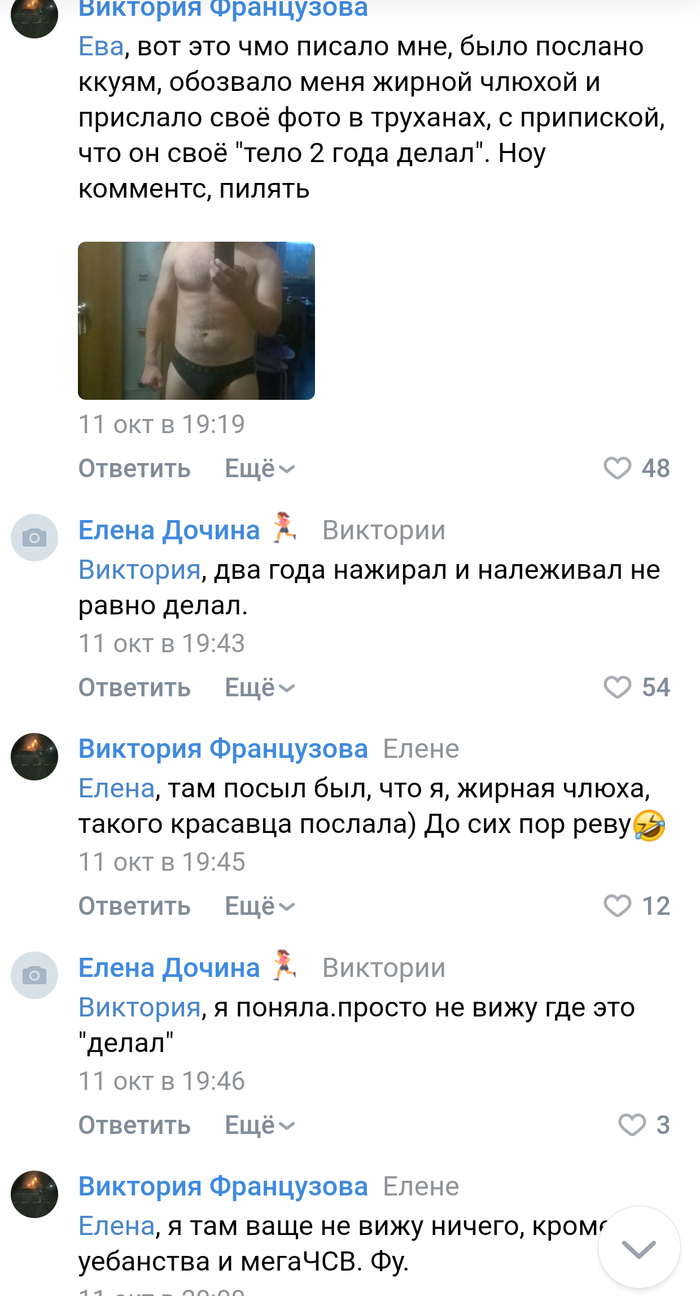
Task: Tap the heart icon showing 12 likes
Action: click(x=618, y=906)
